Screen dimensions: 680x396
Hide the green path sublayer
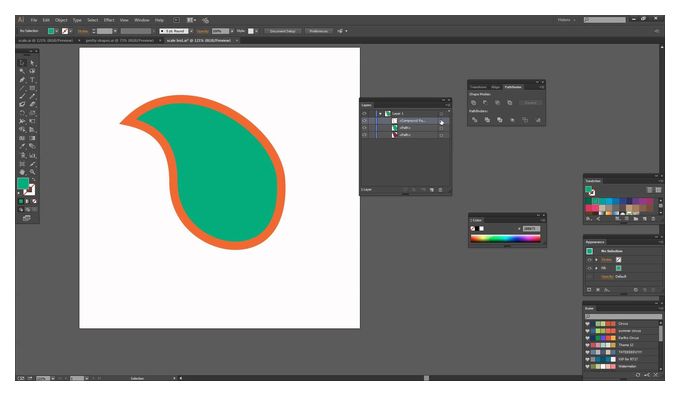pos(364,128)
